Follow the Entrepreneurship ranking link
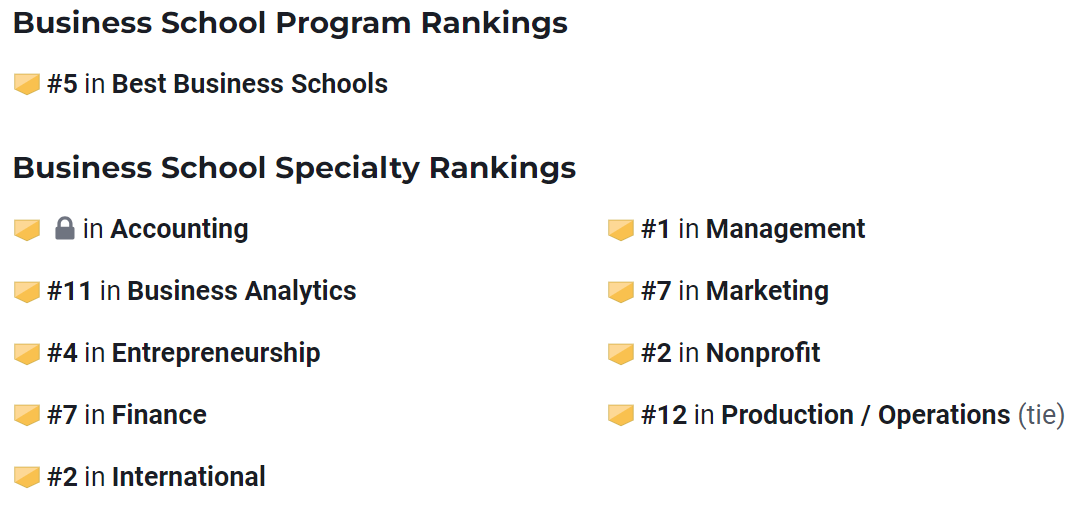 [215, 353]
